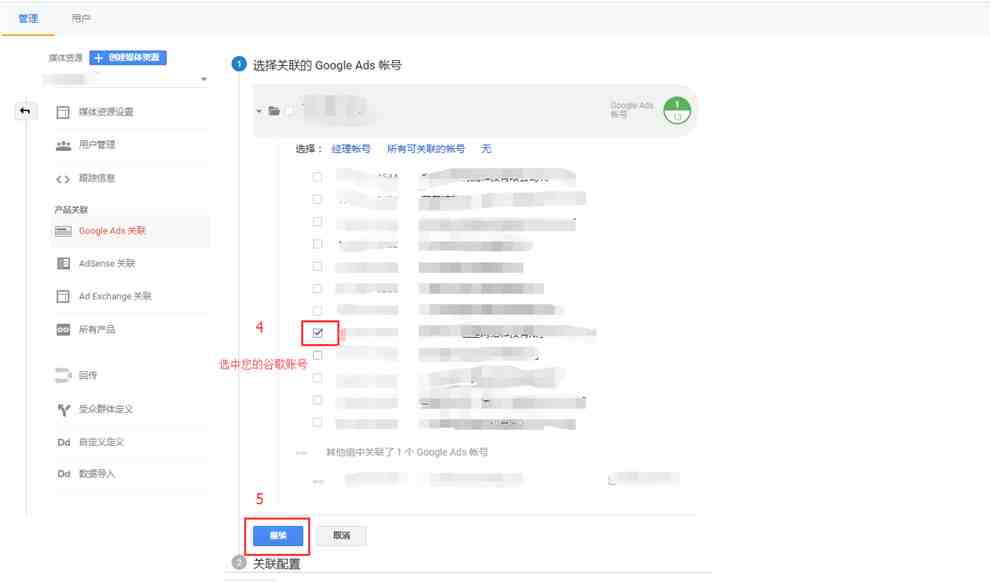Open 媒体资源设置 property settings icon
991x582 pixels.
[63, 112]
